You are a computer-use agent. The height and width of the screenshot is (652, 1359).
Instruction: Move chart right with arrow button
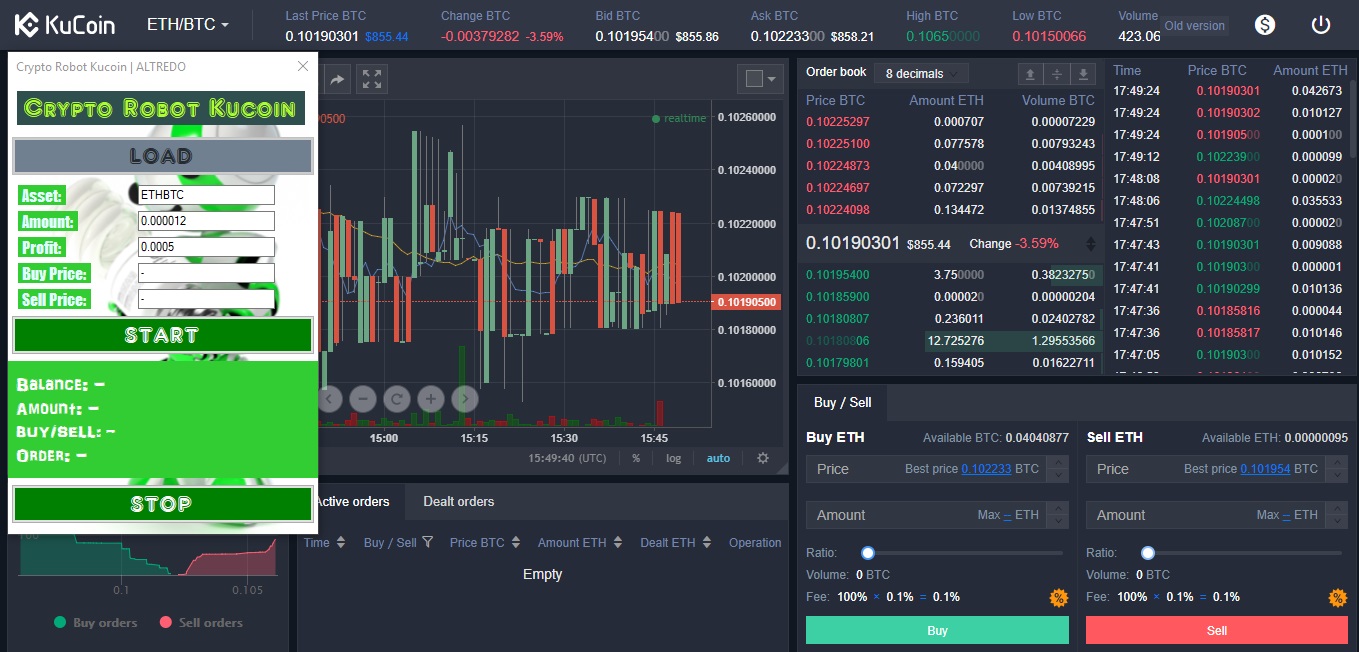pyautogui.click(x=464, y=399)
